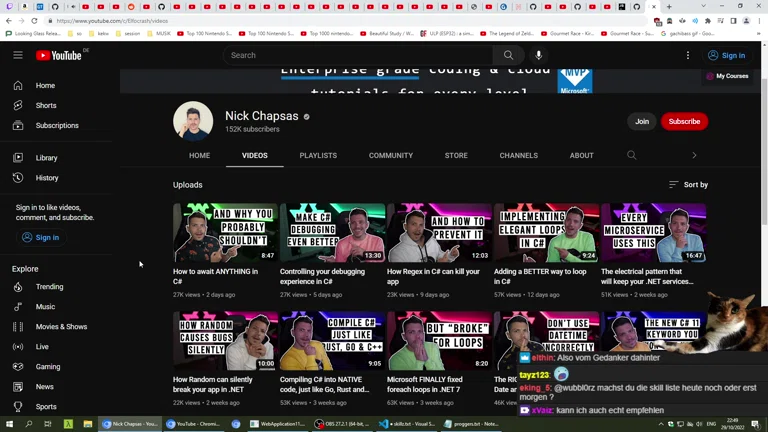Image resolution: width=768 pixels, height=432 pixels.
Task: Click the magnifier search button
Action: coord(508,55)
